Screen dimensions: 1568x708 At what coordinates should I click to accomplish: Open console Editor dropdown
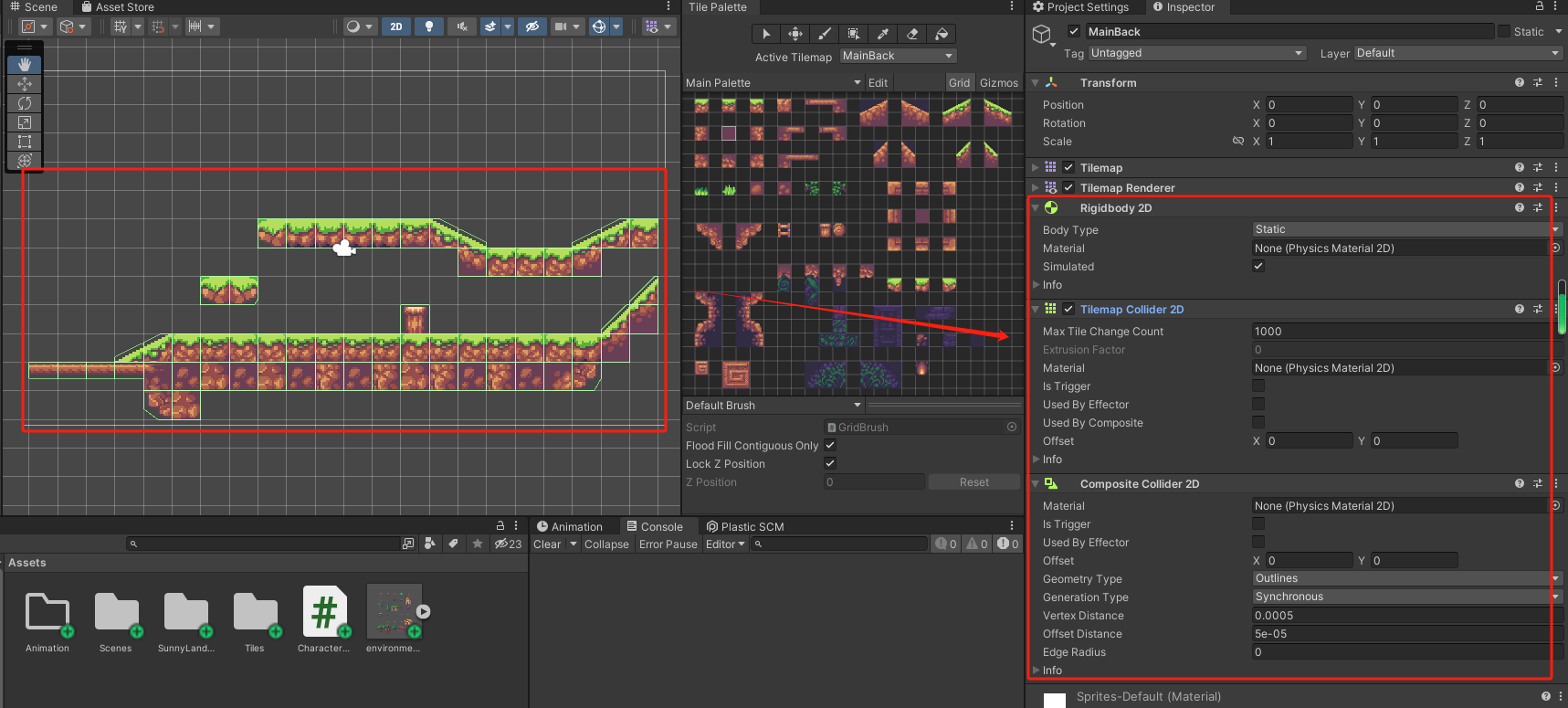(x=725, y=544)
